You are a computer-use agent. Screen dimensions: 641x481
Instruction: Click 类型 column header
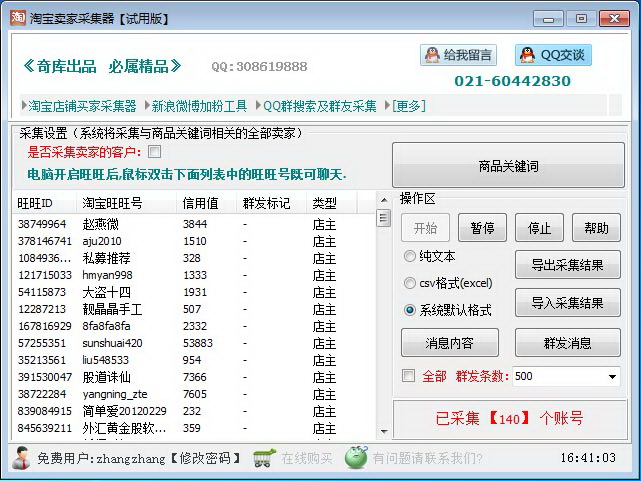click(x=332, y=203)
